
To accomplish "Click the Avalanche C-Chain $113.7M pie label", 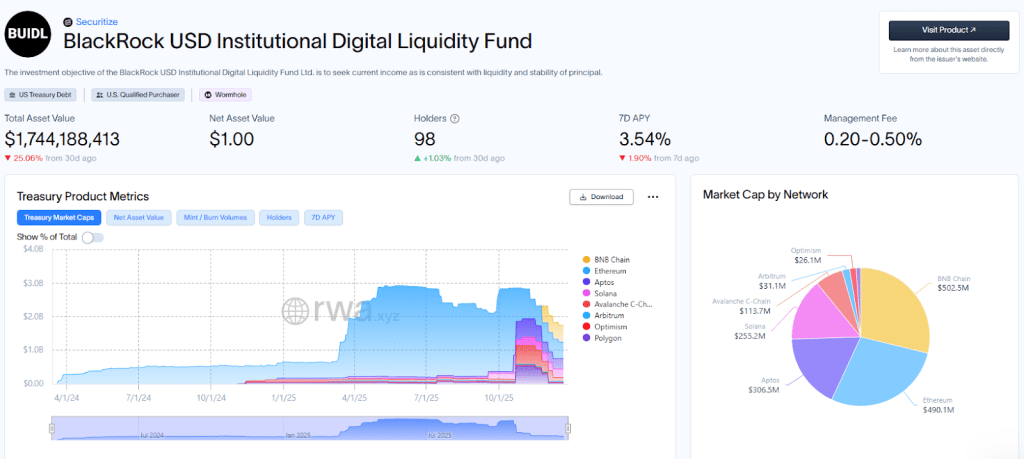I will tap(741, 306).
